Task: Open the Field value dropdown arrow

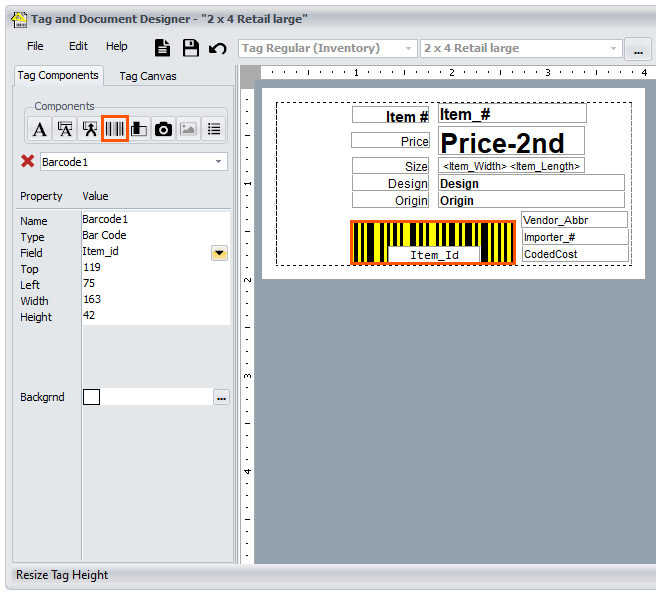Action: (219, 253)
